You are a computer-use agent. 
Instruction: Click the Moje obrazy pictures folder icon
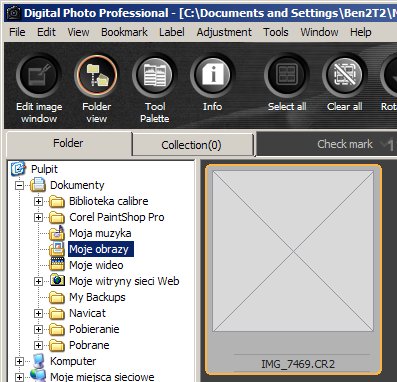[x=57, y=249]
